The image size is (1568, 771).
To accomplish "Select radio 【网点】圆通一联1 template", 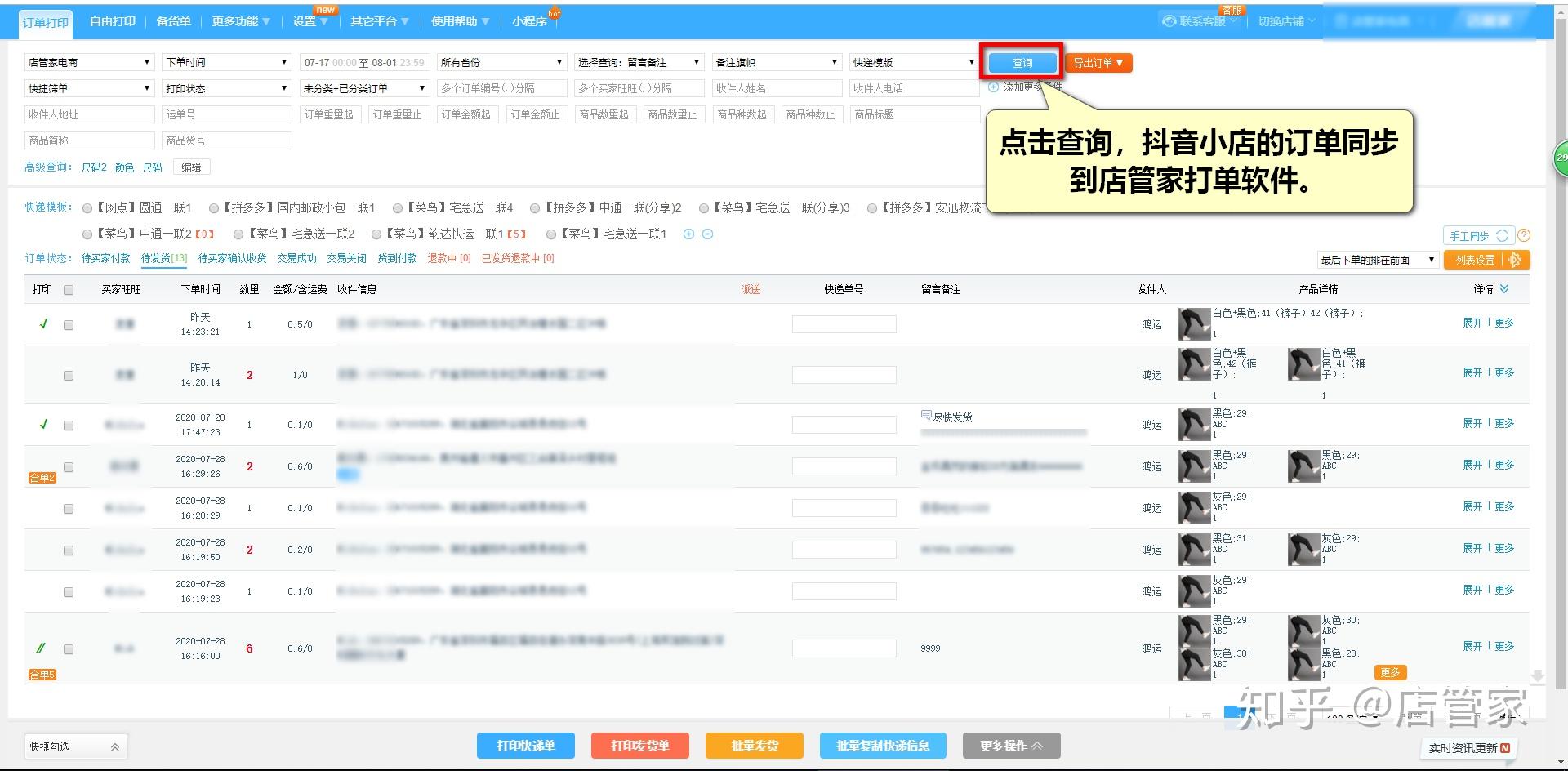I will 88,208.
